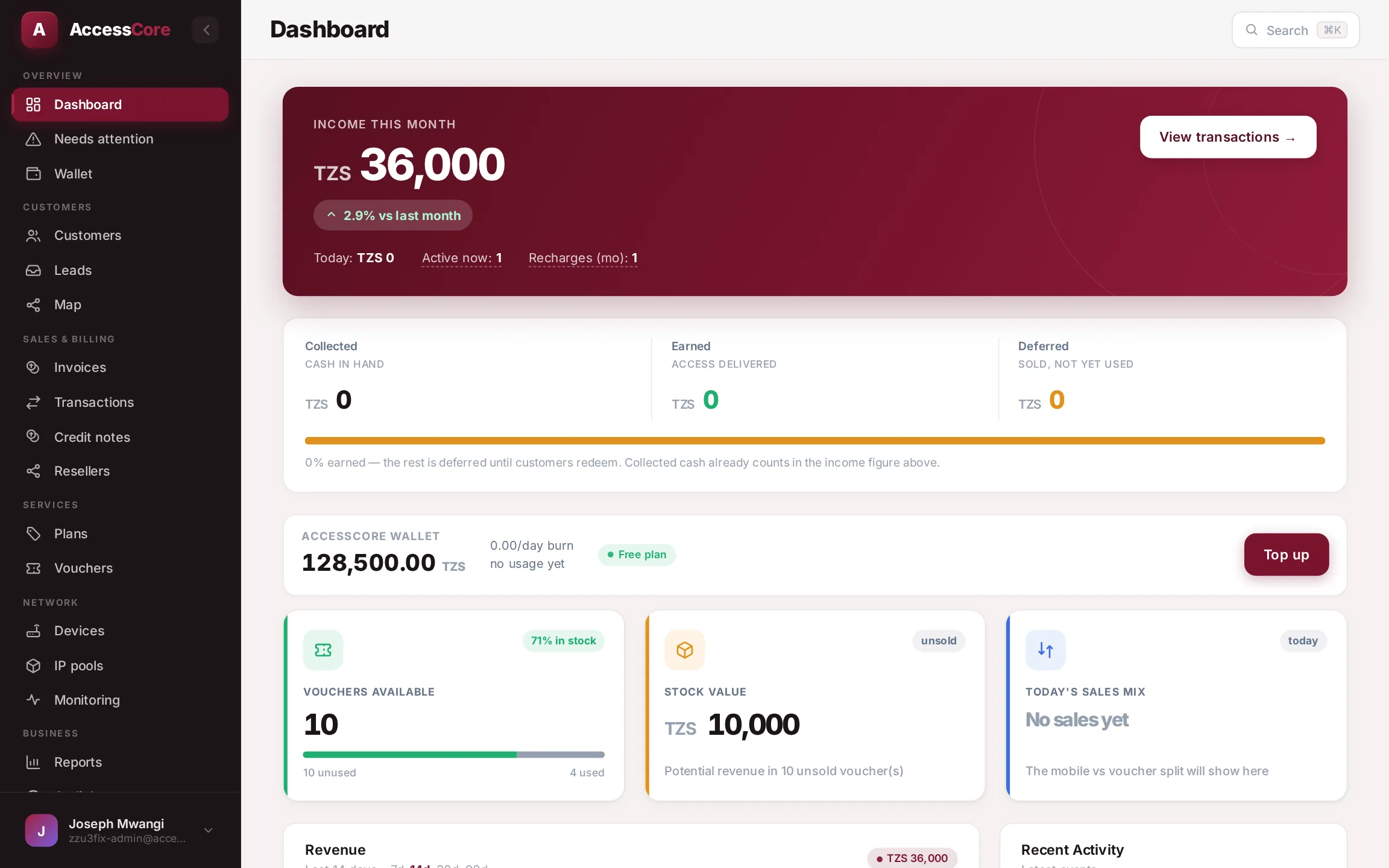Image resolution: width=1389 pixels, height=868 pixels.
Task: Click the 0.00/day burn text
Action: click(532, 546)
